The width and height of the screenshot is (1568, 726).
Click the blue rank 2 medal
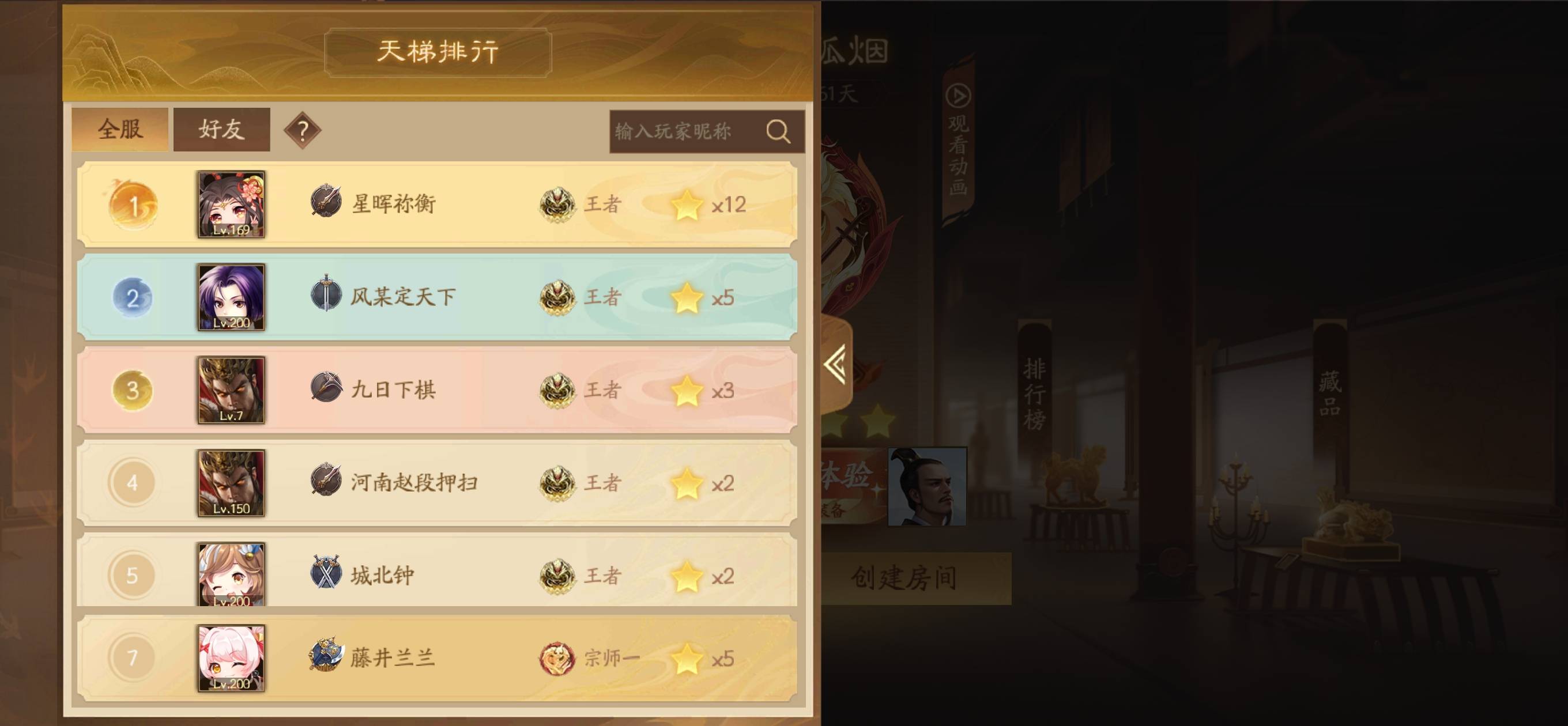(x=133, y=297)
